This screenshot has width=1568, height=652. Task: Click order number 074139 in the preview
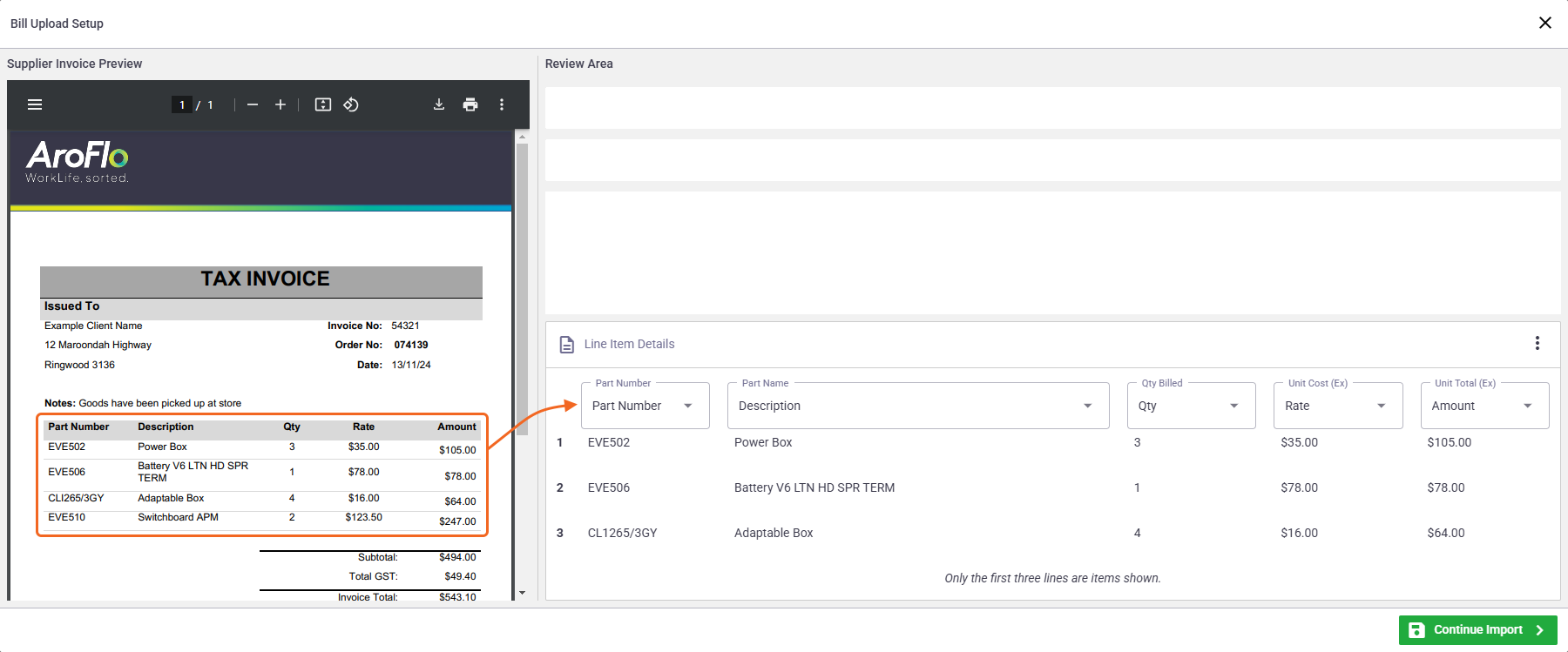(x=411, y=345)
